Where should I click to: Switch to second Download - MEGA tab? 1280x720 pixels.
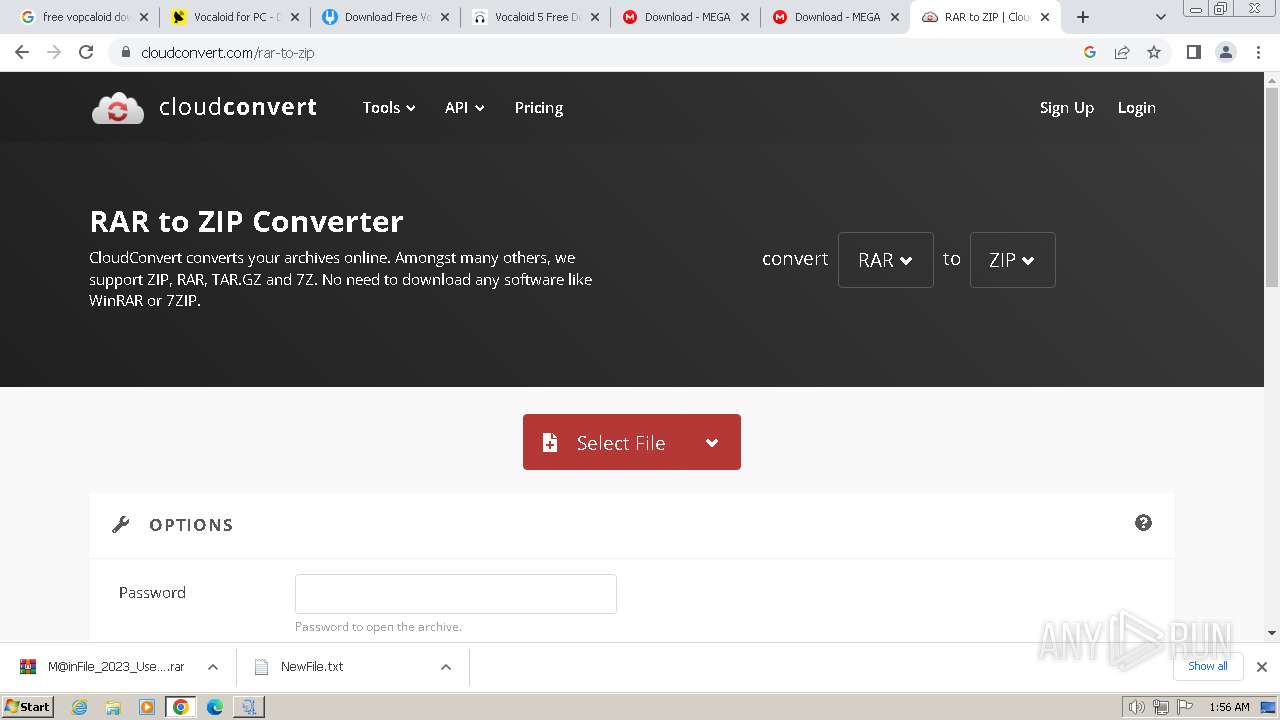(x=836, y=17)
